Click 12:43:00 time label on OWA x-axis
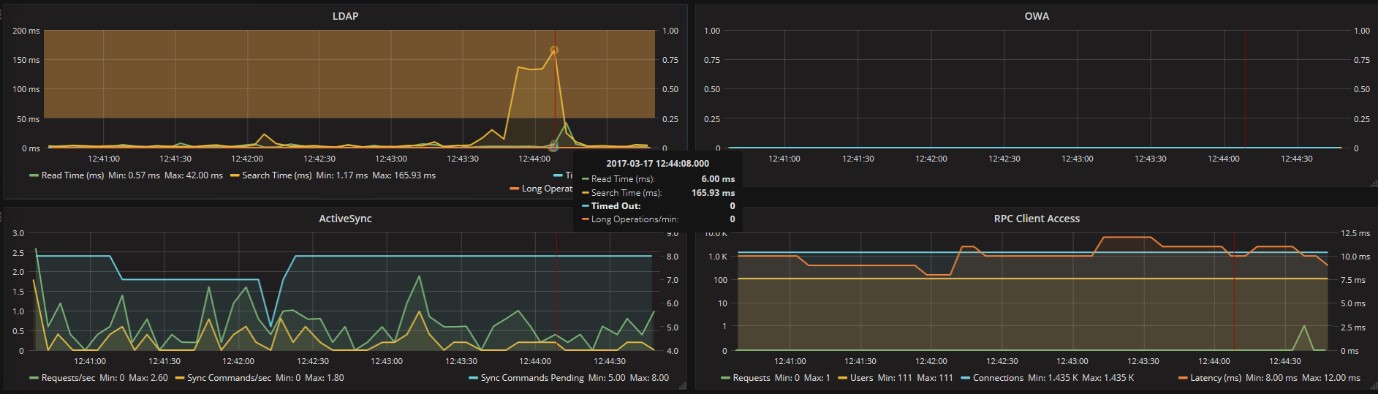This screenshot has width=1378, height=394. [1077, 158]
